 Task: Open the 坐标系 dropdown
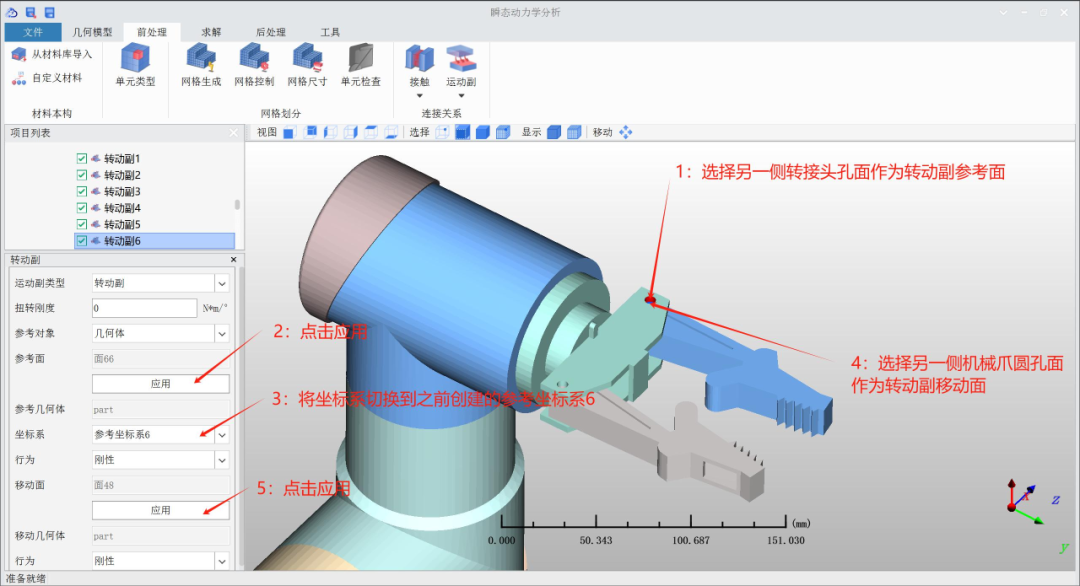coord(222,435)
